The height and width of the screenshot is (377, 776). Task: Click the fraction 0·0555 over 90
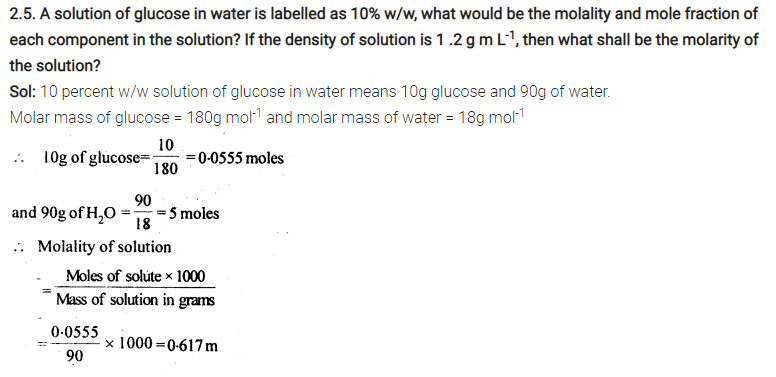tap(75, 343)
